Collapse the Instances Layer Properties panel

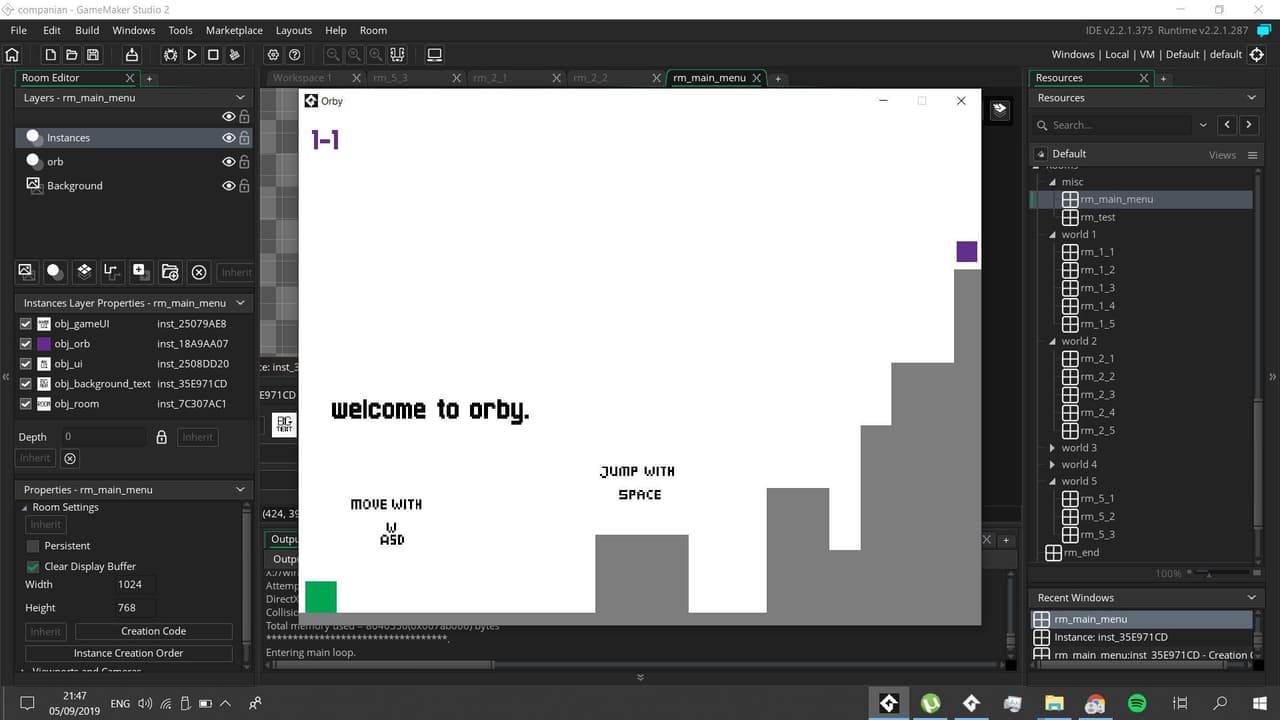coord(240,303)
